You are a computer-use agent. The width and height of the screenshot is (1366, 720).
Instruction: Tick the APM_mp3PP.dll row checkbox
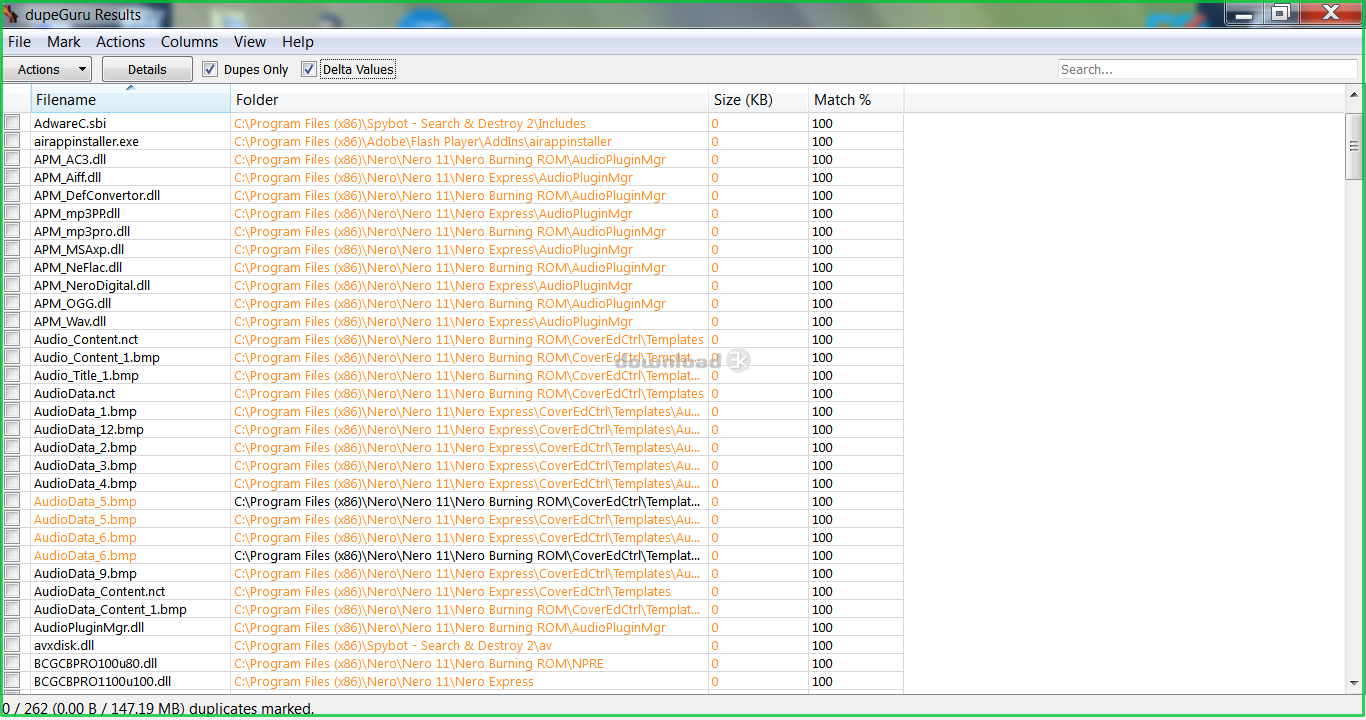click(12, 213)
